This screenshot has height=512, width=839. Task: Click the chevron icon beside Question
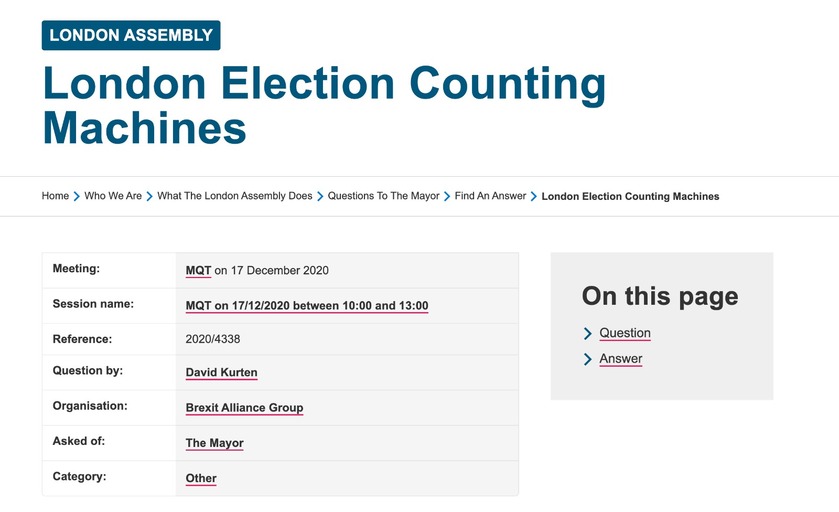(x=588, y=334)
